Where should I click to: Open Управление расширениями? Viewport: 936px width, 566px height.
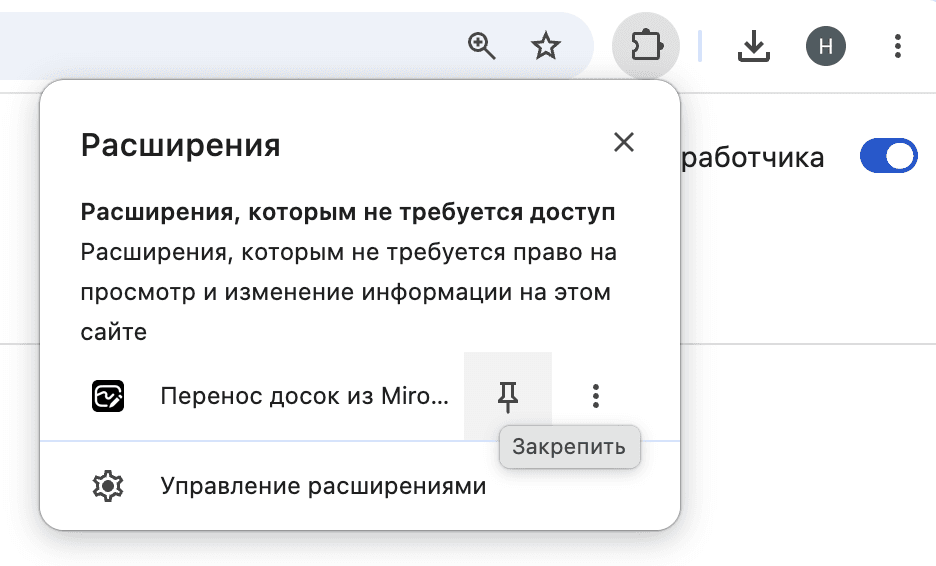point(360,486)
